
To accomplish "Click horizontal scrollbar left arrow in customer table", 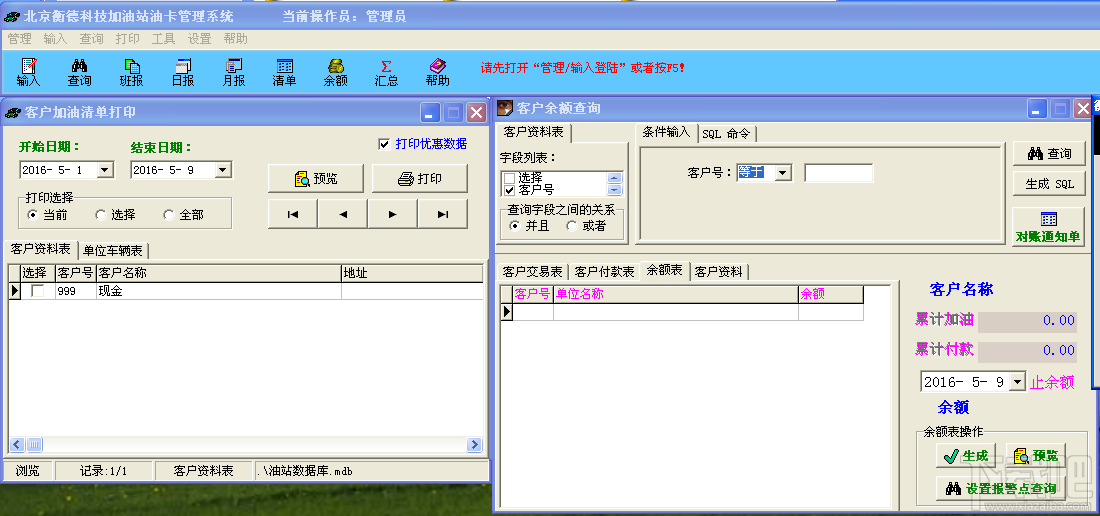I will coord(17,444).
